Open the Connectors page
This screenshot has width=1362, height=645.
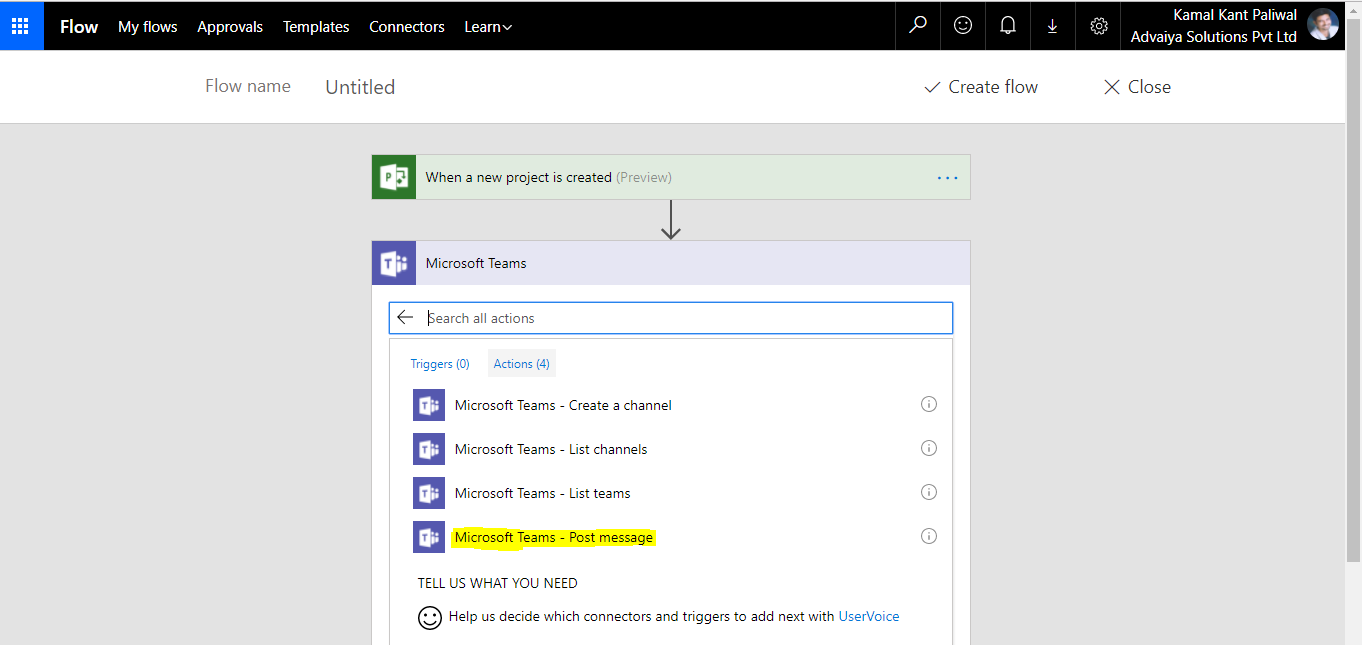point(407,27)
